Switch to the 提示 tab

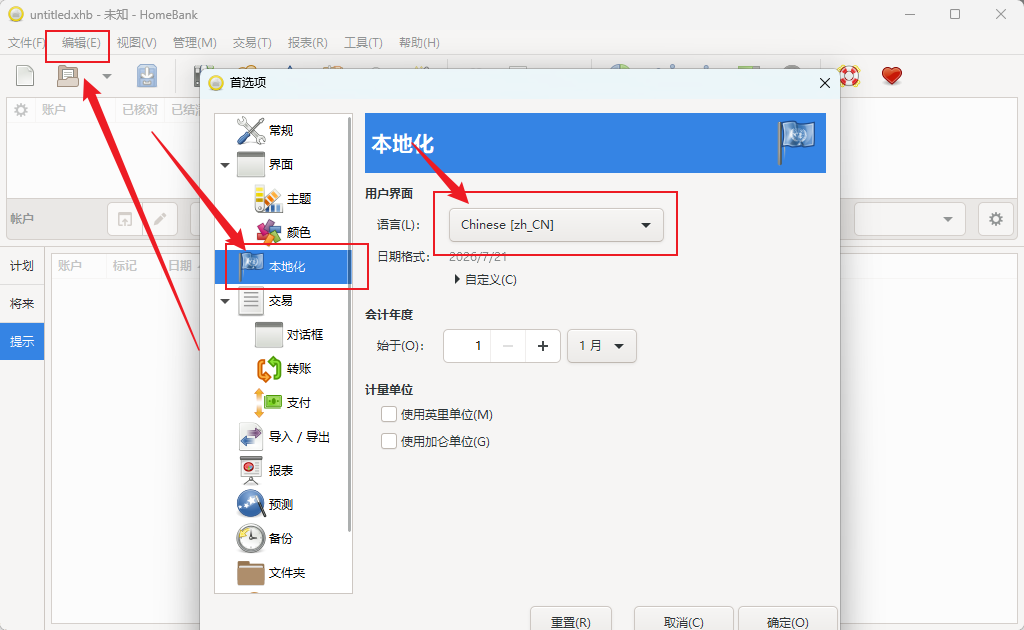click(22, 341)
